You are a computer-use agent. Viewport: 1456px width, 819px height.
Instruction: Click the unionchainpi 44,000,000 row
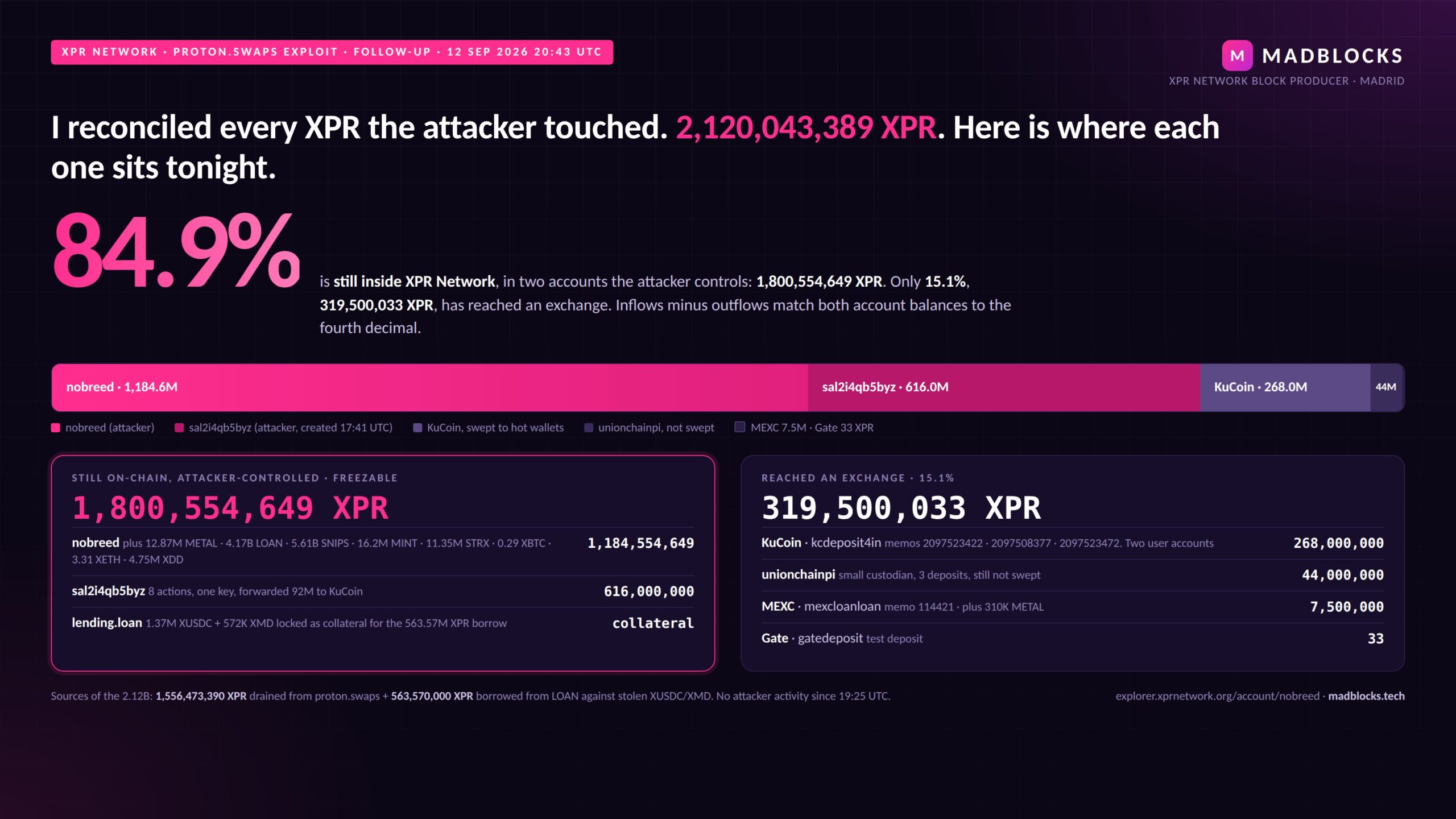pos(1072,575)
